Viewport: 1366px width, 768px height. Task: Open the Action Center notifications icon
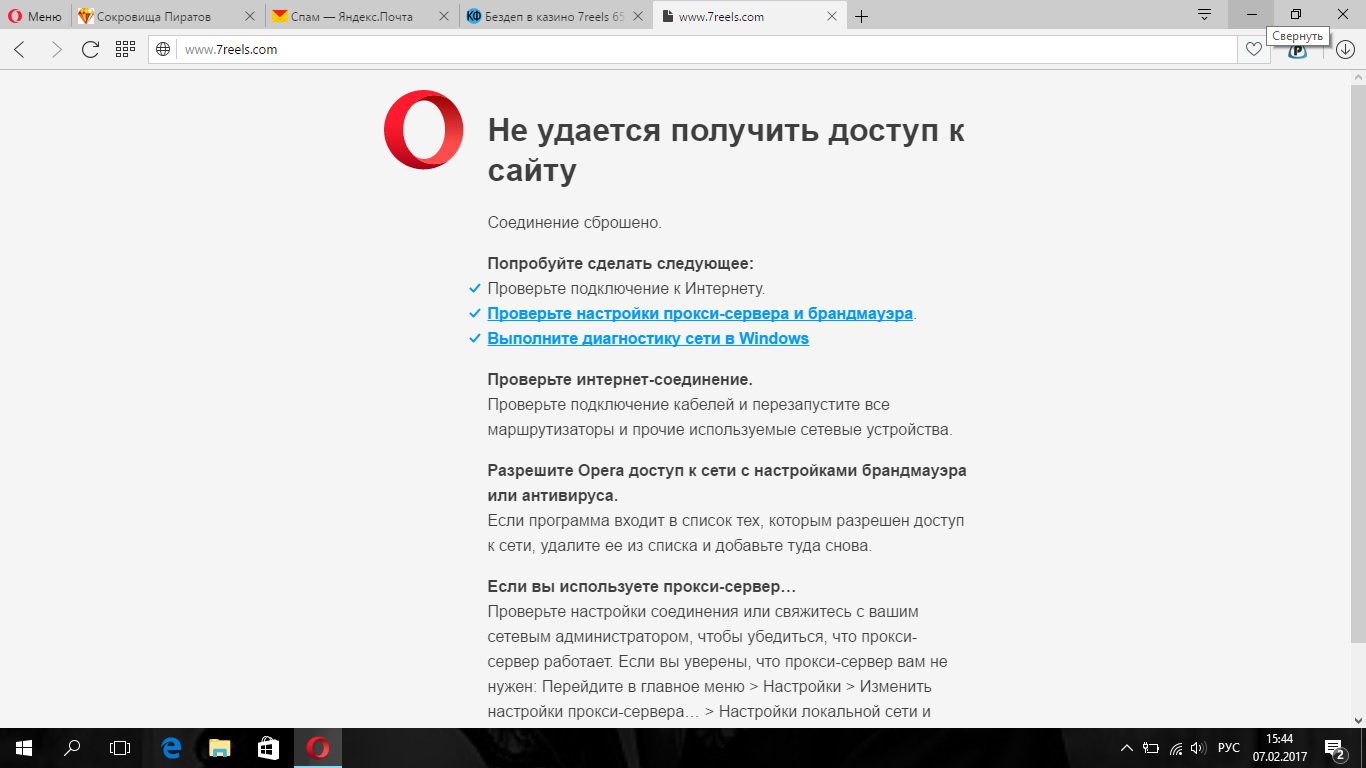(x=1336, y=748)
